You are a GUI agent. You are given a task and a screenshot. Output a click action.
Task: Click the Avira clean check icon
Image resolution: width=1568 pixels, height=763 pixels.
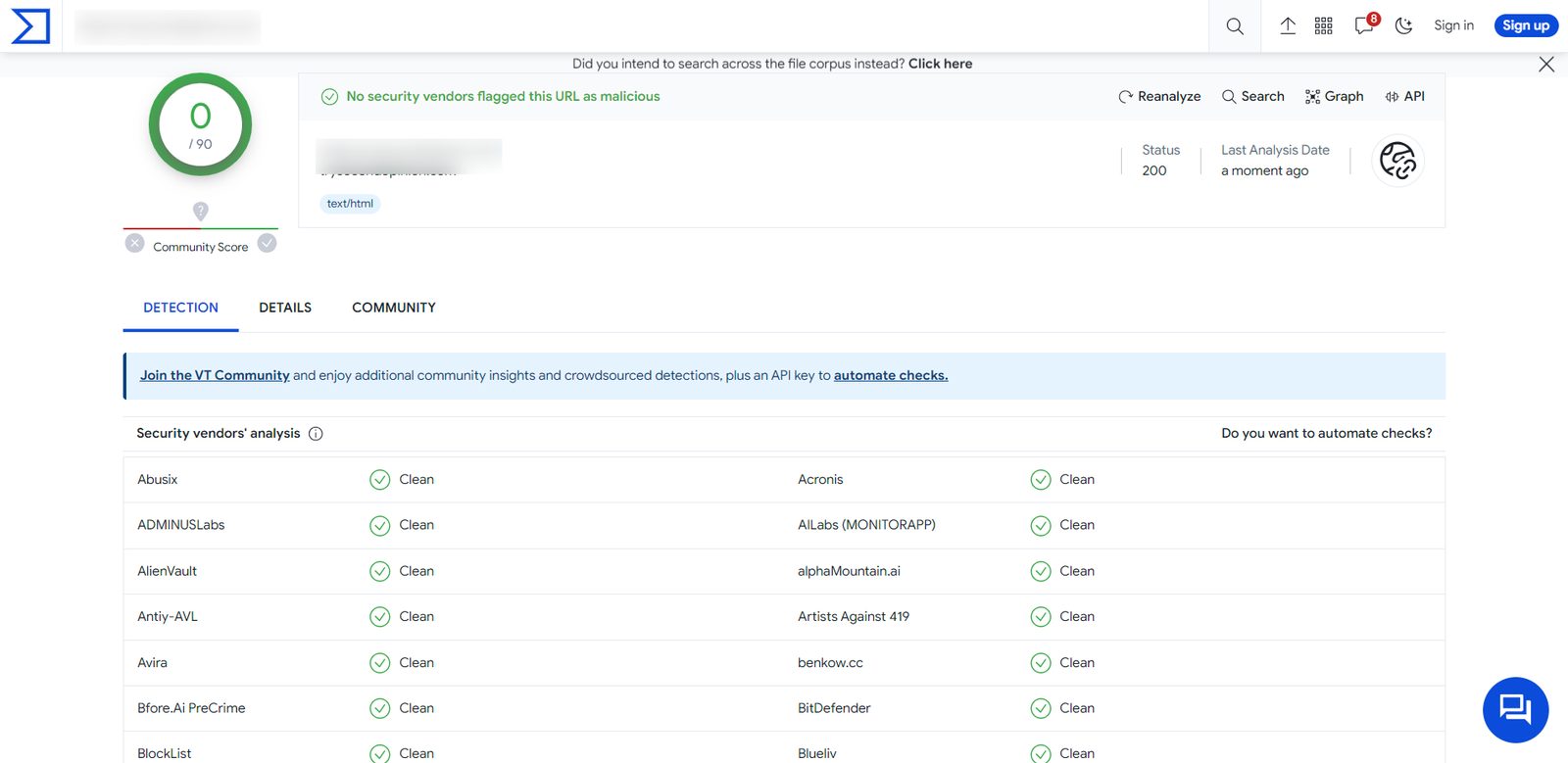pos(380,663)
